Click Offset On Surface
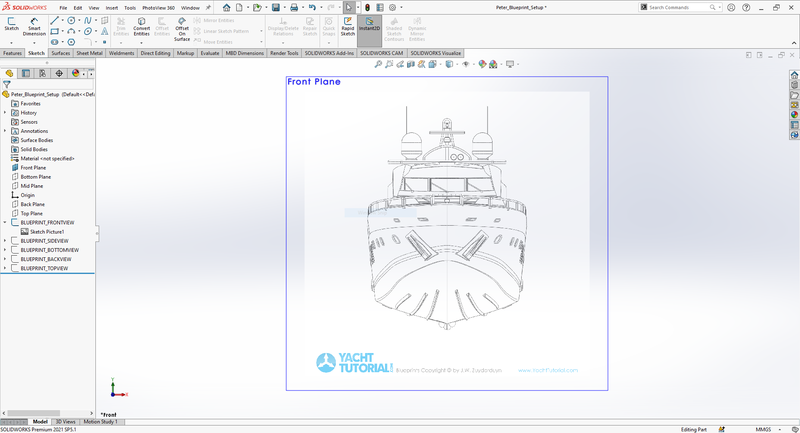800x433 pixels. point(182,29)
